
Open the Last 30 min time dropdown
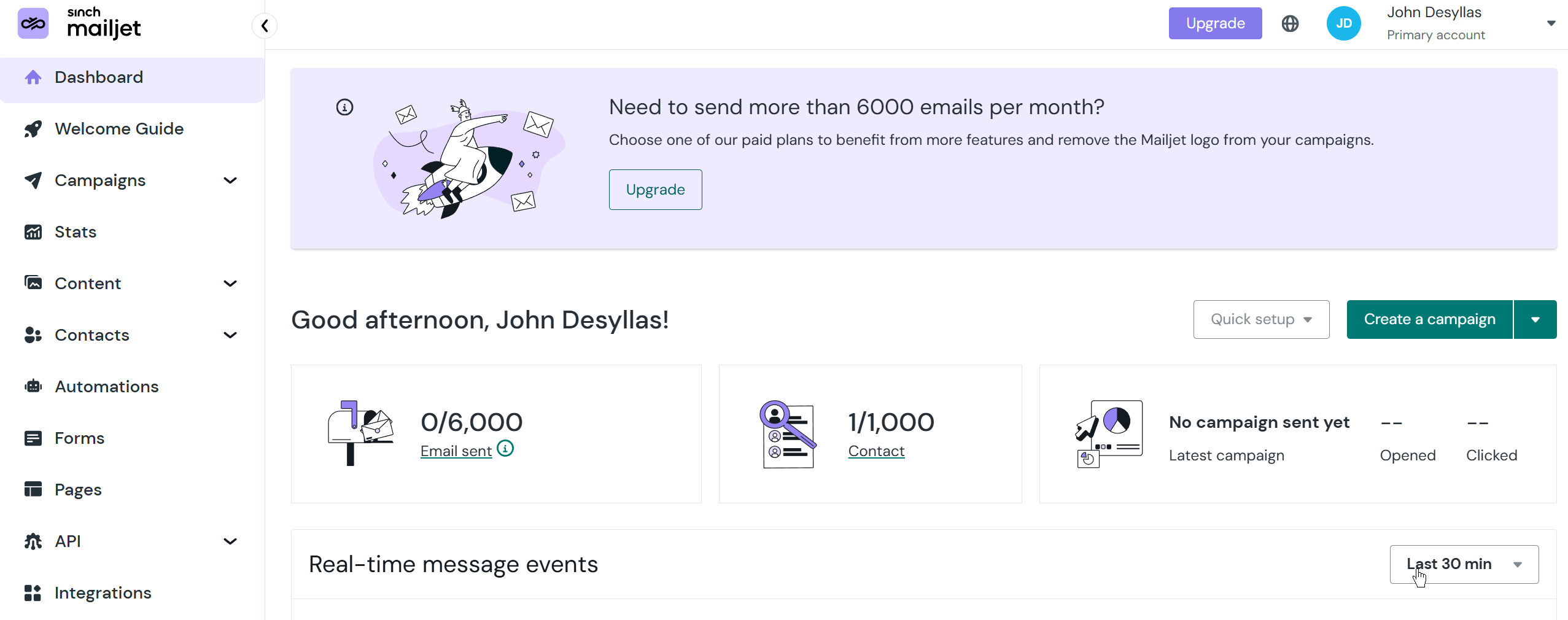coord(1464,564)
